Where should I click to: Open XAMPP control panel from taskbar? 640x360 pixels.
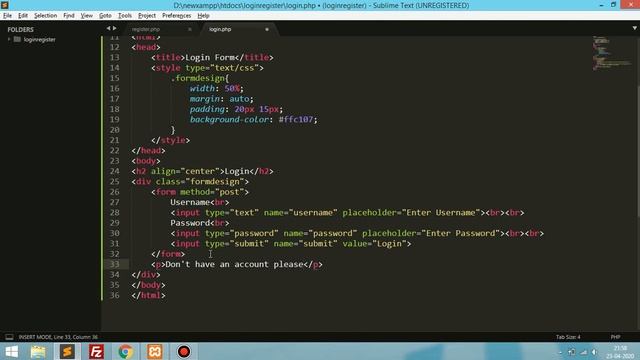coord(155,351)
